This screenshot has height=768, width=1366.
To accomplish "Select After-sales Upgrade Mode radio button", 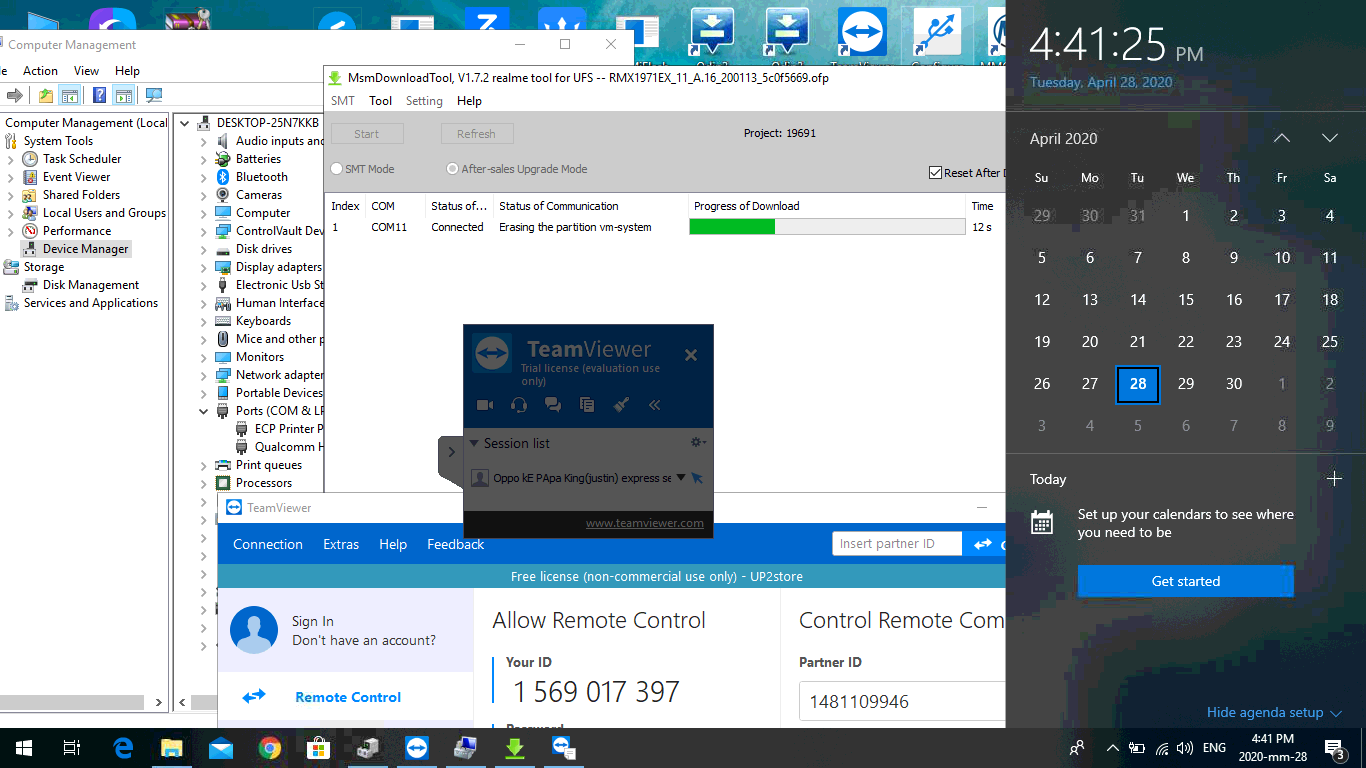I will (x=453, y=169).
